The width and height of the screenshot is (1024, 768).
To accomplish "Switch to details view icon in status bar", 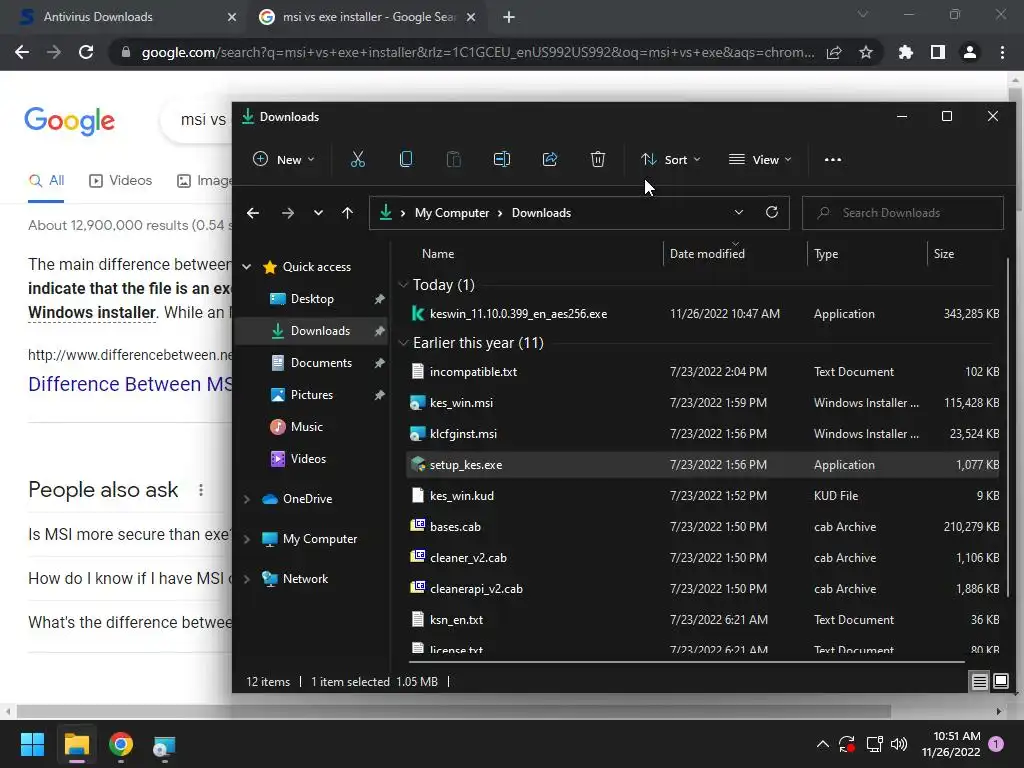I will coord(980,682).
